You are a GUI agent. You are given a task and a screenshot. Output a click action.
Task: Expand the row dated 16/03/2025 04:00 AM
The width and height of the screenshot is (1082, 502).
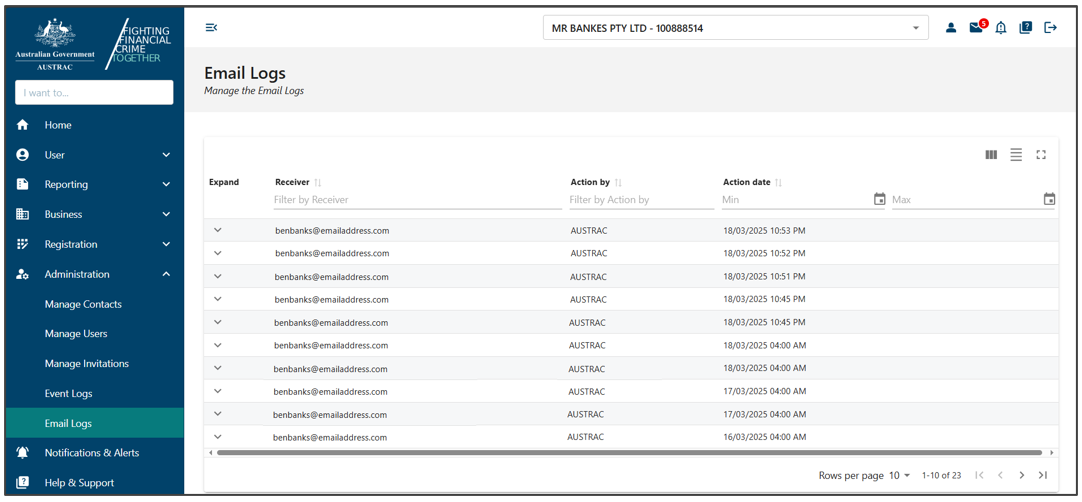point(218,436)
